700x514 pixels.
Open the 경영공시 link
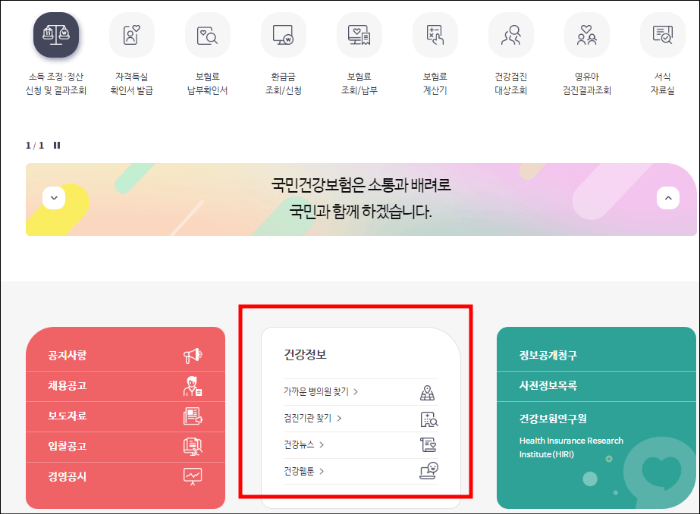(67, 477)
